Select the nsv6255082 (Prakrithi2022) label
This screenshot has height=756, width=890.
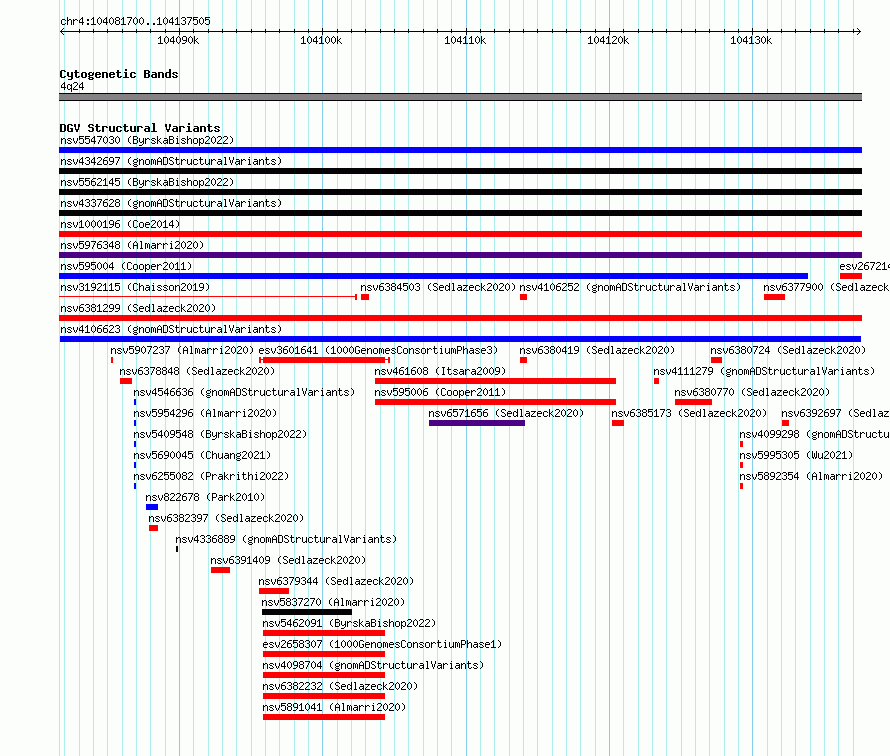[x=211, y=476]
